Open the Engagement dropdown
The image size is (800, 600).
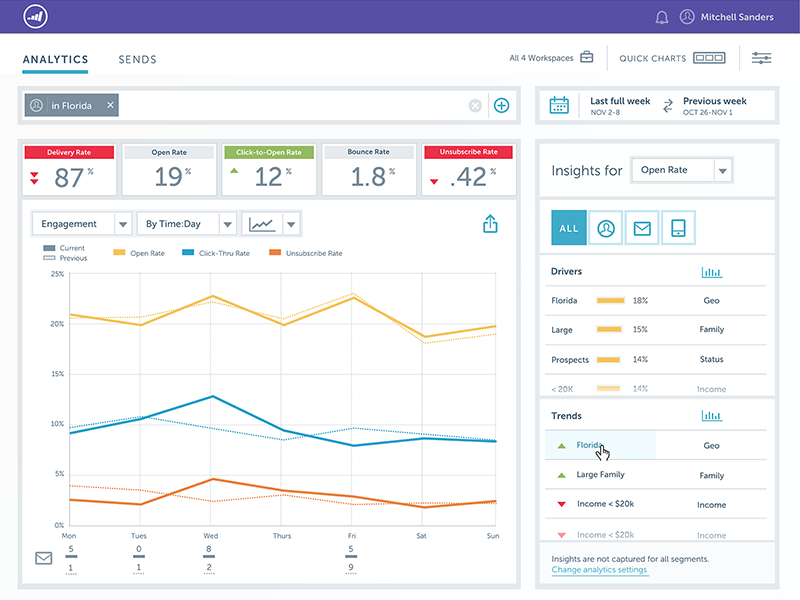tap(81, 223)
